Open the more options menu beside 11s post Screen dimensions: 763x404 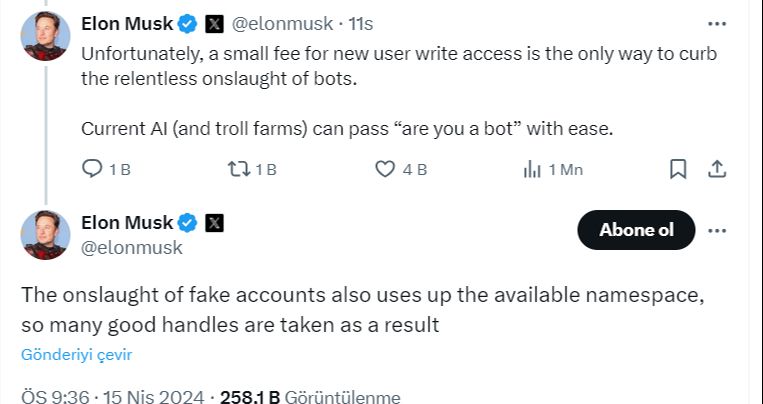click(716, 23)
